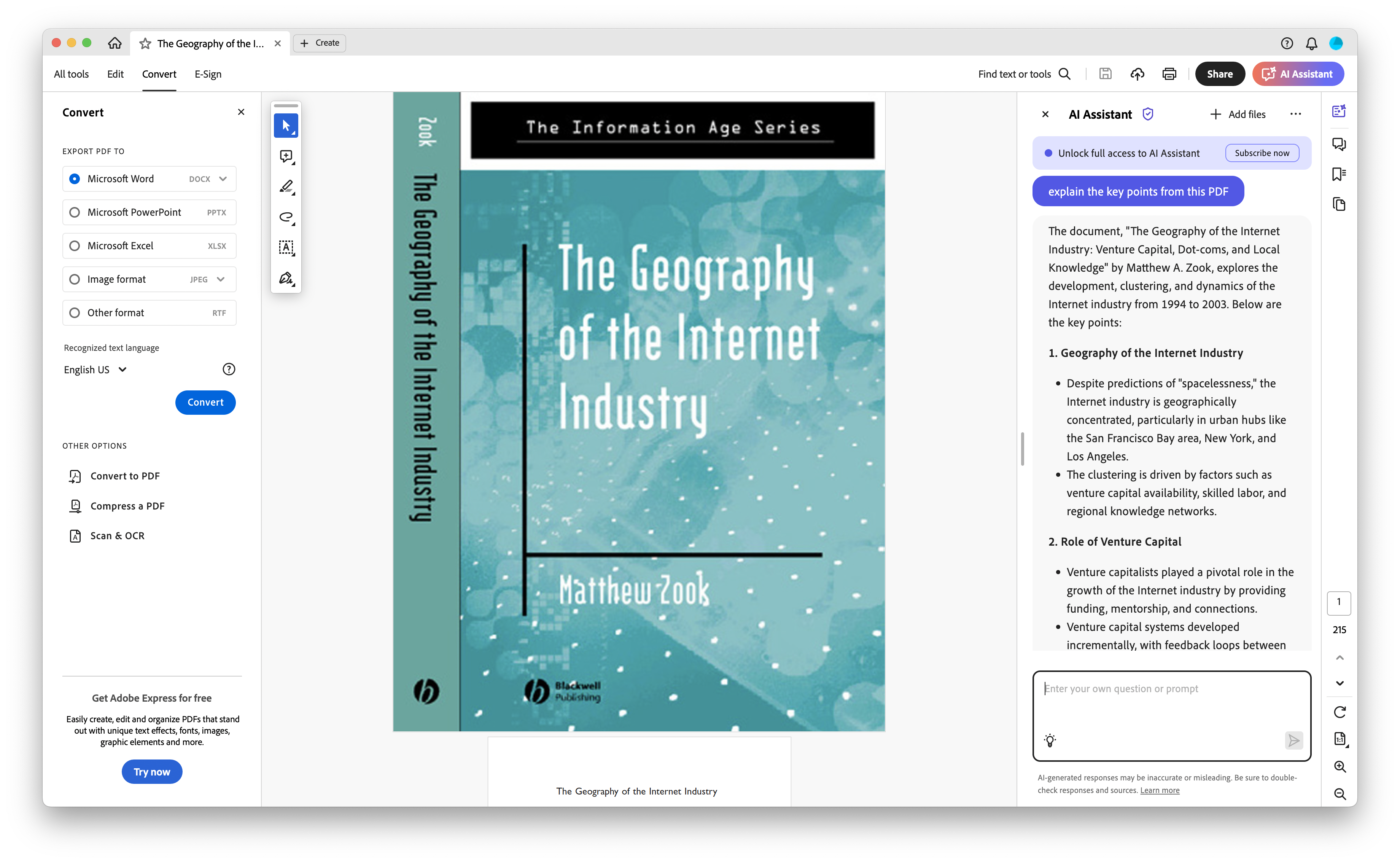Click Subscribe now

click(x=1262, y=153)
